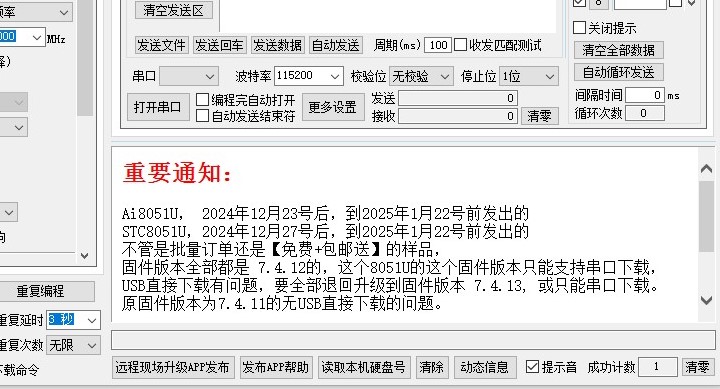Open the 重复次数 无限 dropdown

tap(73, 345)
